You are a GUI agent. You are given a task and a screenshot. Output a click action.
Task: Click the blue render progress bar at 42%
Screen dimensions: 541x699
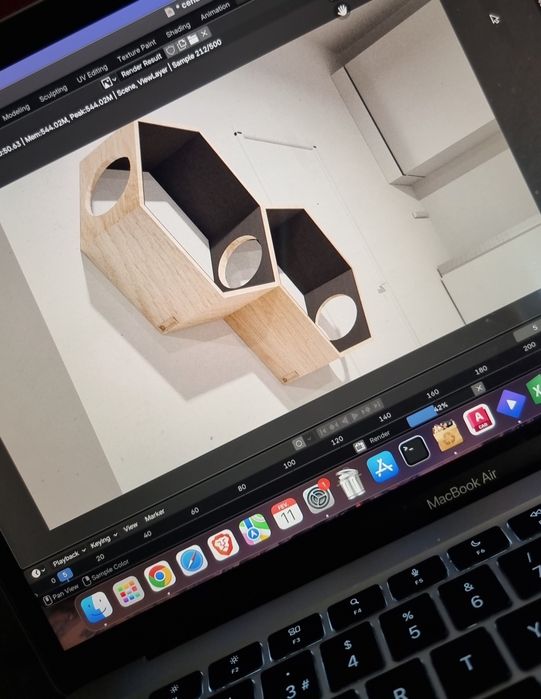click(422, 415)
